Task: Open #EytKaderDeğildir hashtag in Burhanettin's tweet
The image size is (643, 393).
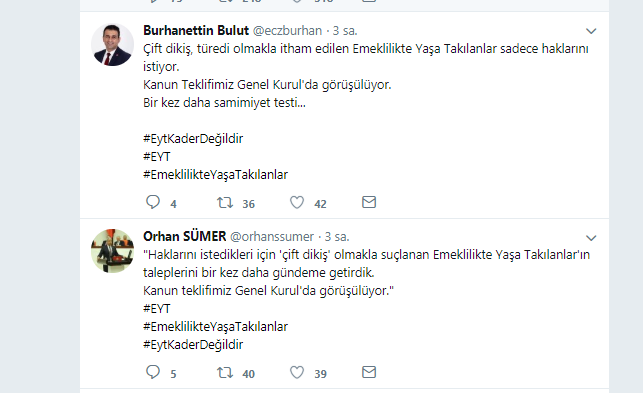Action: 193,139
